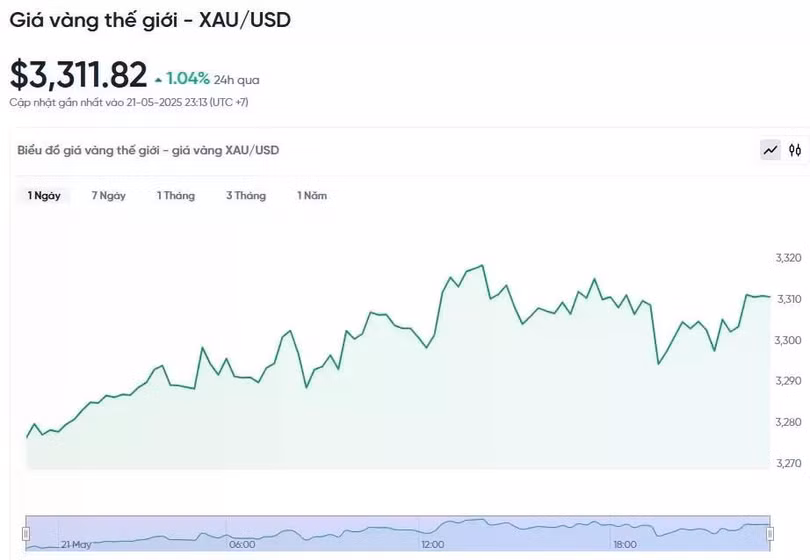Select the 1 Ngày time range
This screenshot has width=810, height=560.
click(44, 196)
